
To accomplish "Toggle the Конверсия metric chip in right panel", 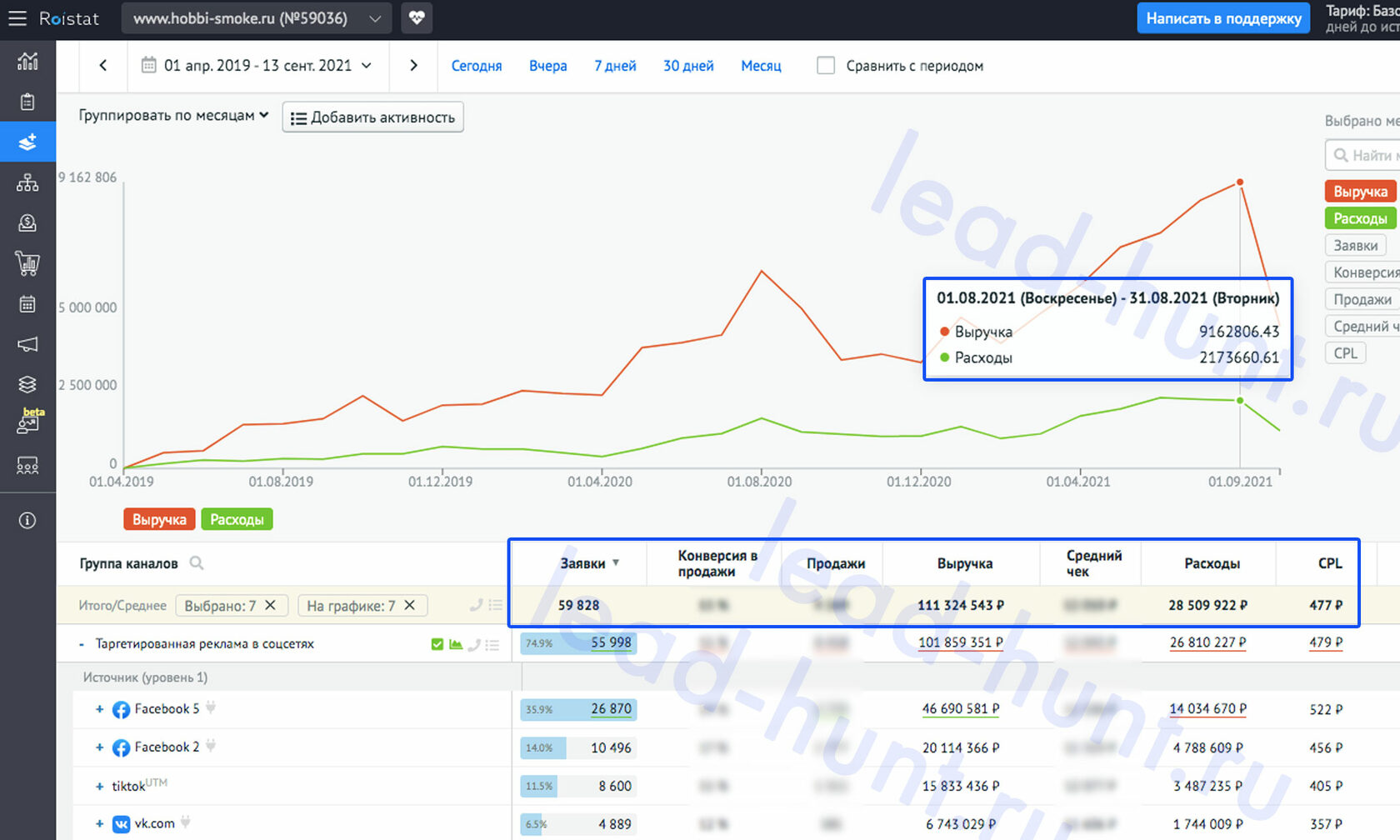I will [1362, 272].
